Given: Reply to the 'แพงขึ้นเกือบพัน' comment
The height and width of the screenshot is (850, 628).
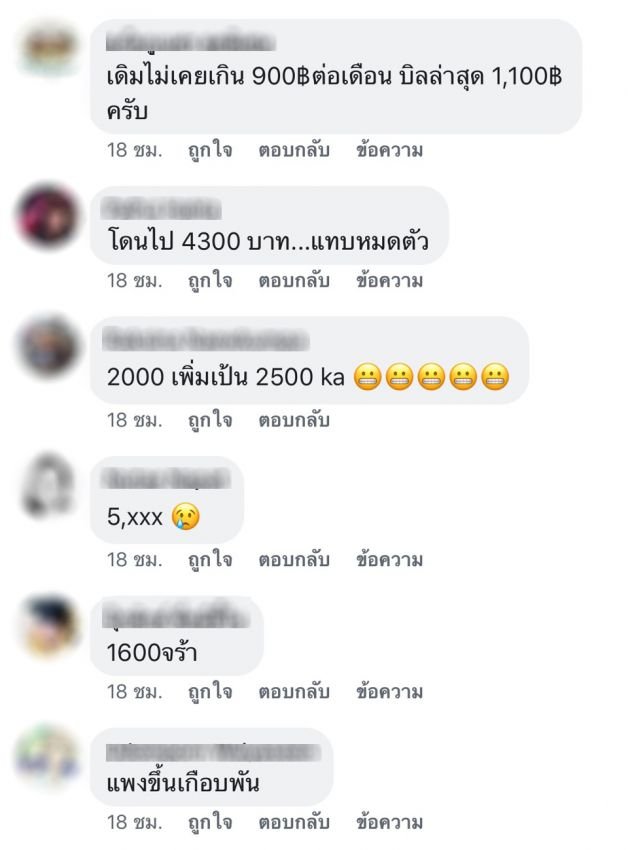Looking at the screenshot, I should [293, 822].
